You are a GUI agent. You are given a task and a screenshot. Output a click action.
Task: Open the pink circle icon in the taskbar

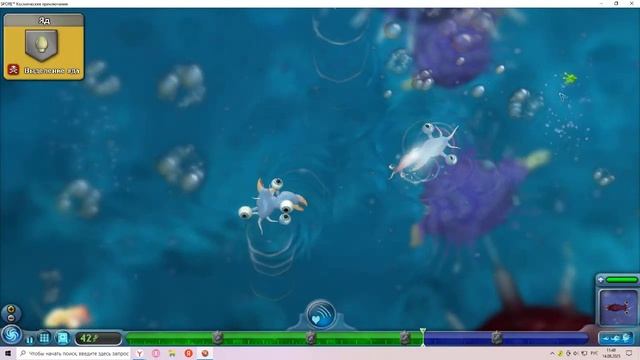point(156,353)
